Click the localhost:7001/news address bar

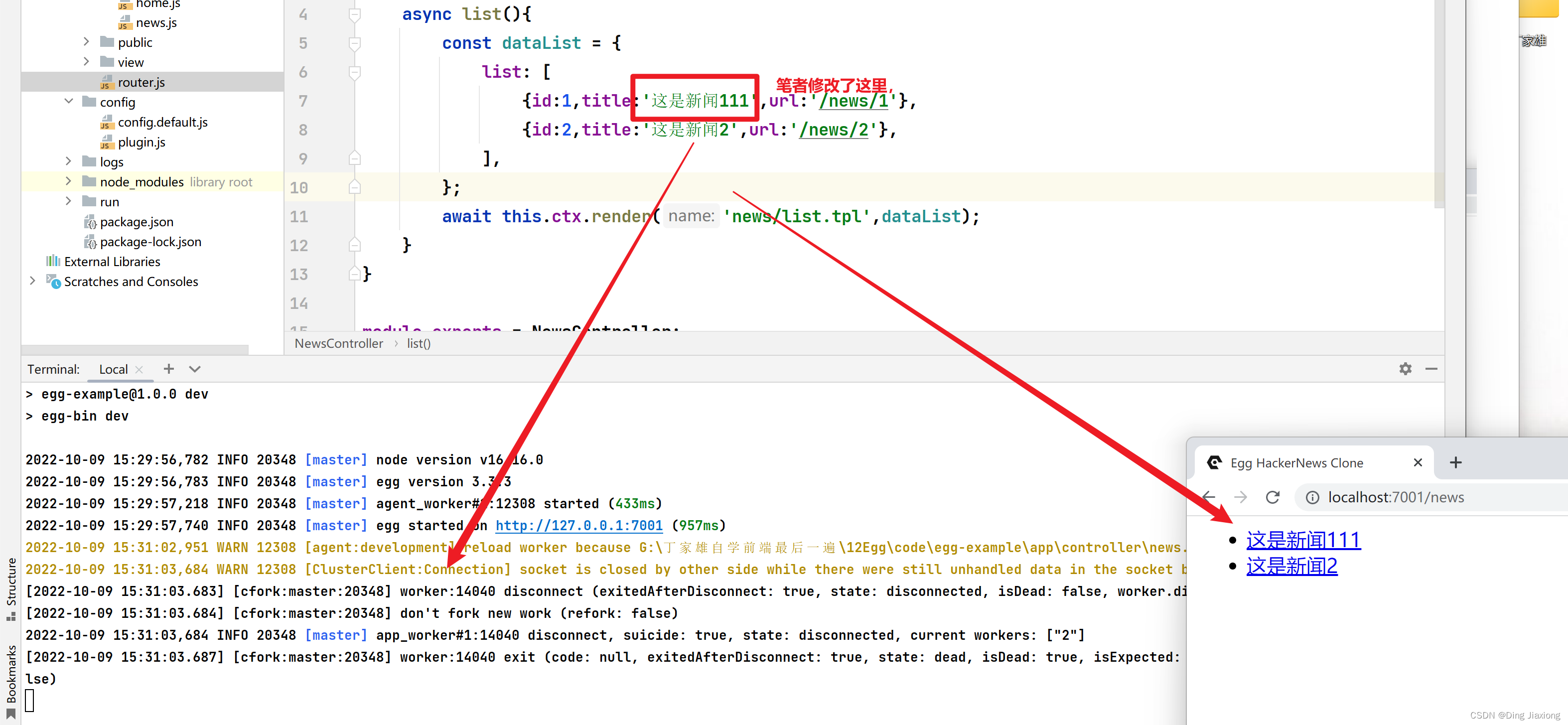pyautogui.click(x=1431, y=497)
